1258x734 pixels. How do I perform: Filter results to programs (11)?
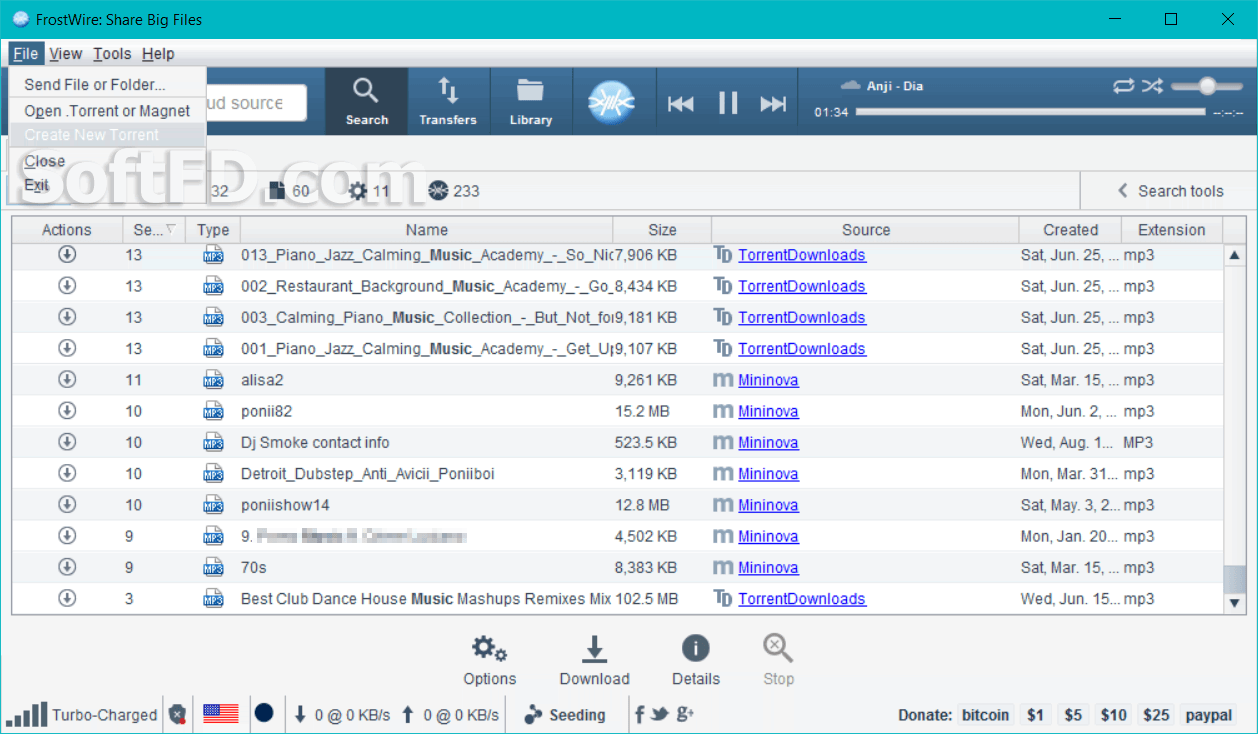pyautogui.click(x=369, y=191)
